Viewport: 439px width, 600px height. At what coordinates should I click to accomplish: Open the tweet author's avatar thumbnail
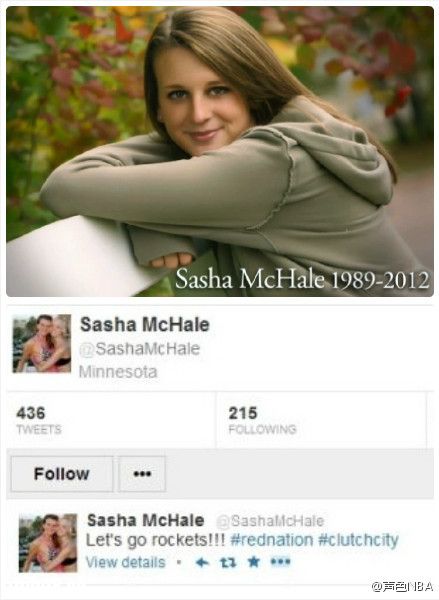[x=48, y=543]
